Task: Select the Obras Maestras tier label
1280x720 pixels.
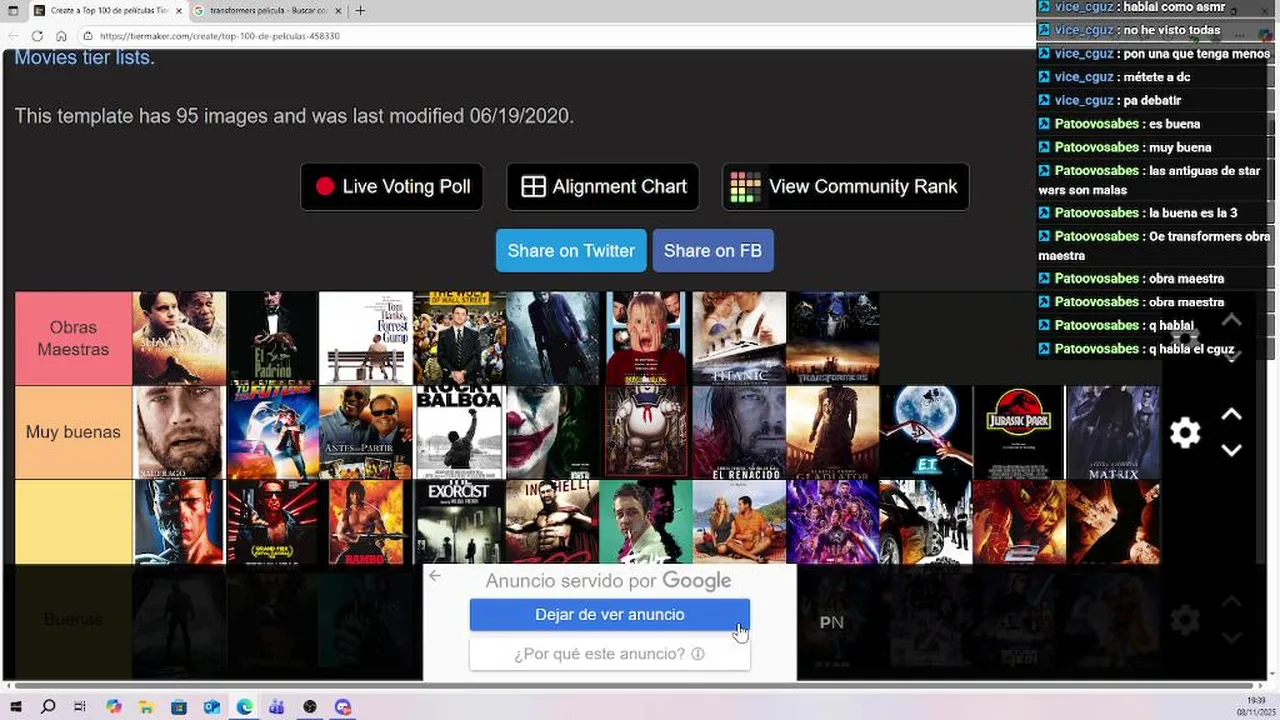Action: click(x=73, y=338)
